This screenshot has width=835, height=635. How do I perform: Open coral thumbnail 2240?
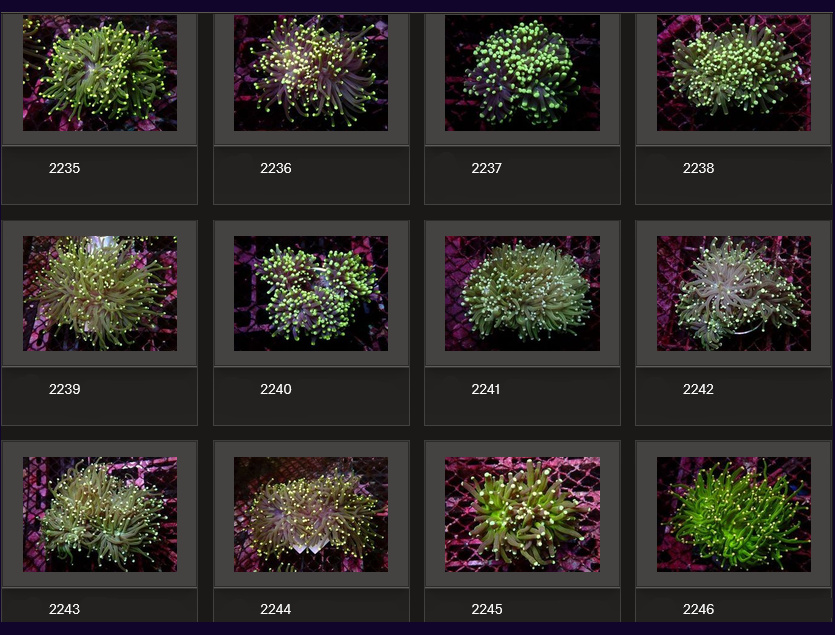310,294
